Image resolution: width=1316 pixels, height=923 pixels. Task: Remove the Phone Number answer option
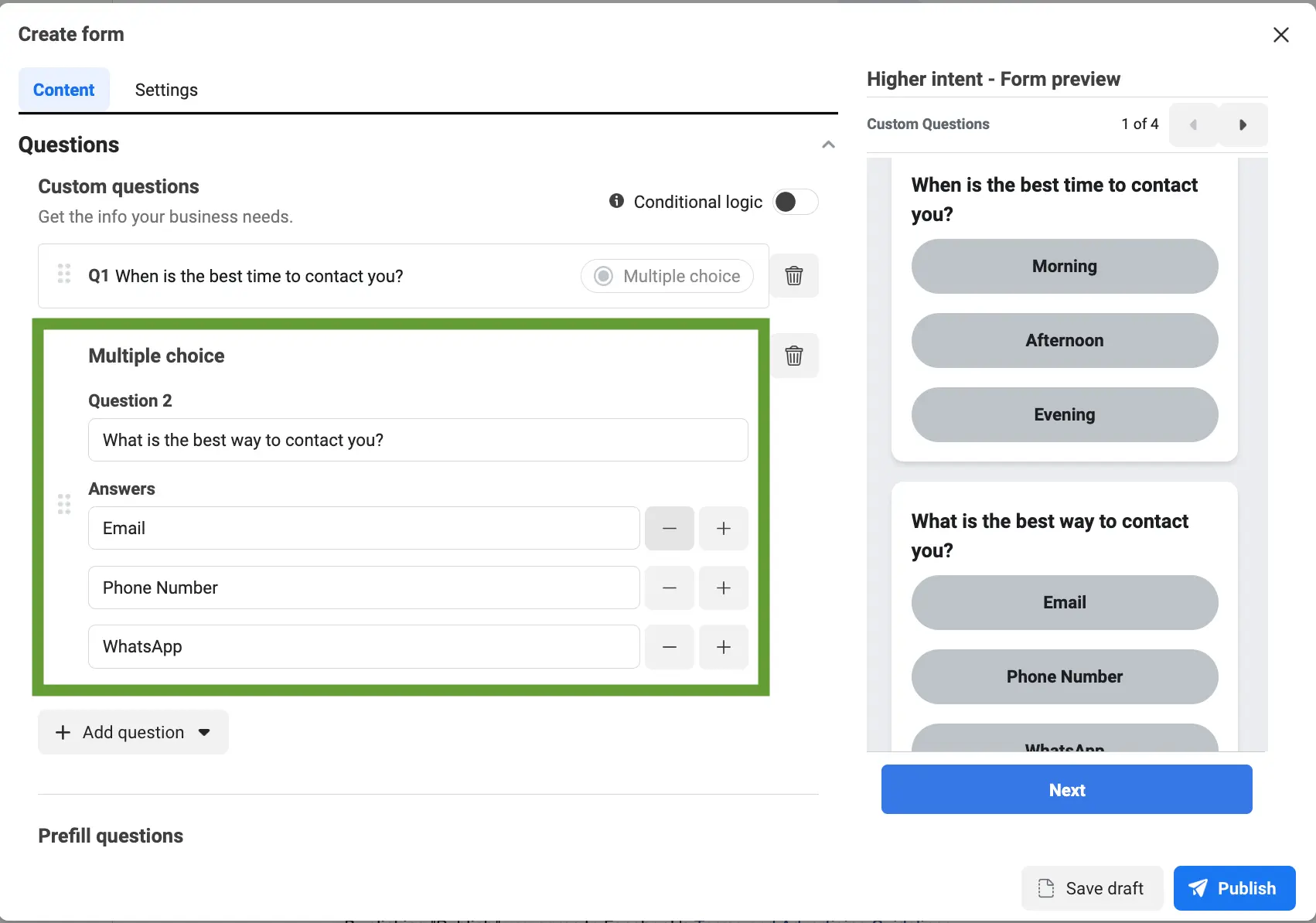click(x=669, y=588)
